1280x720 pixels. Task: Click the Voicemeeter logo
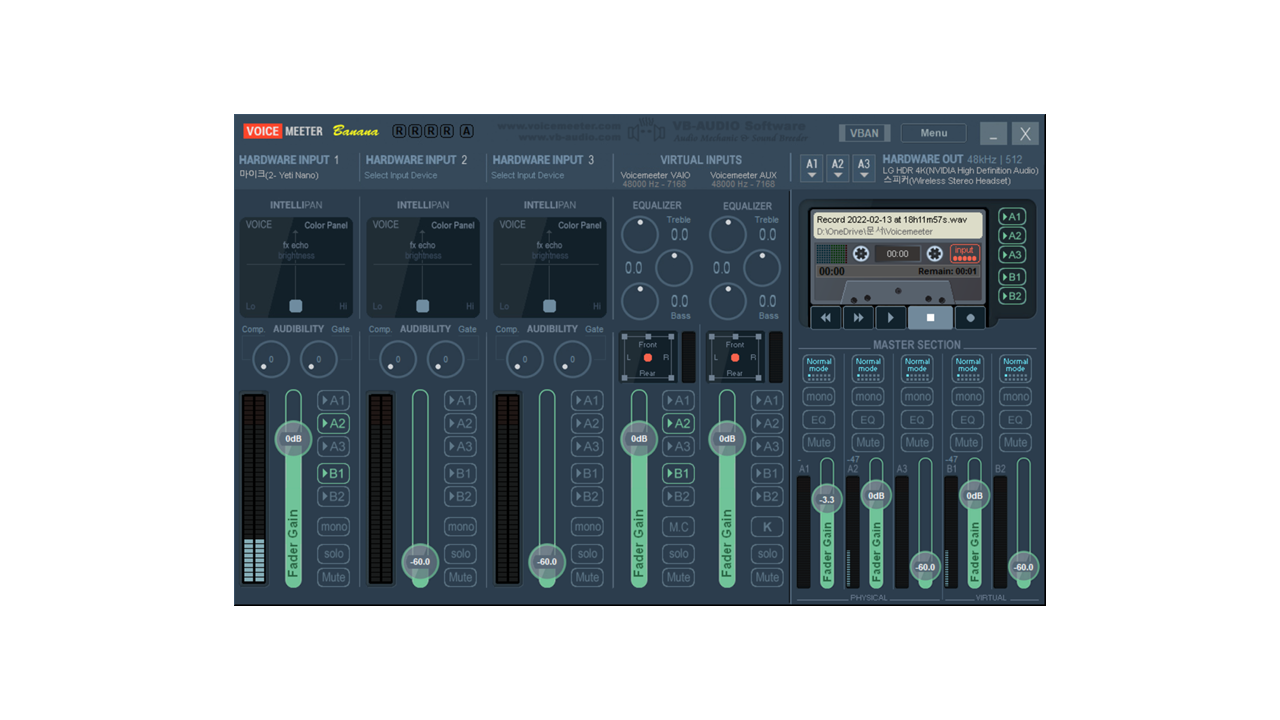(284, 131)
